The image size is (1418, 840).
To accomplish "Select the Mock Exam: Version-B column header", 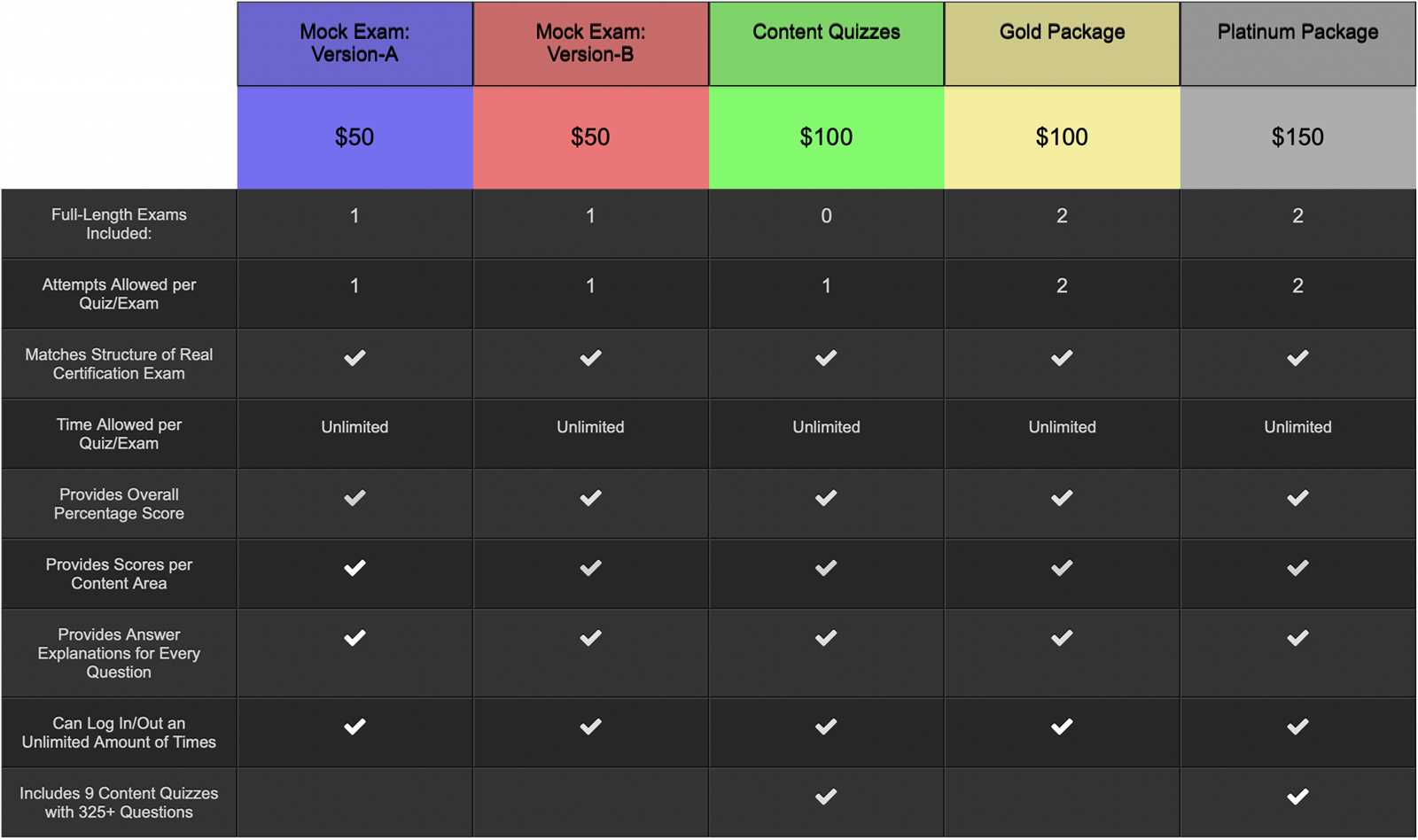I will (x=590, y=43).
